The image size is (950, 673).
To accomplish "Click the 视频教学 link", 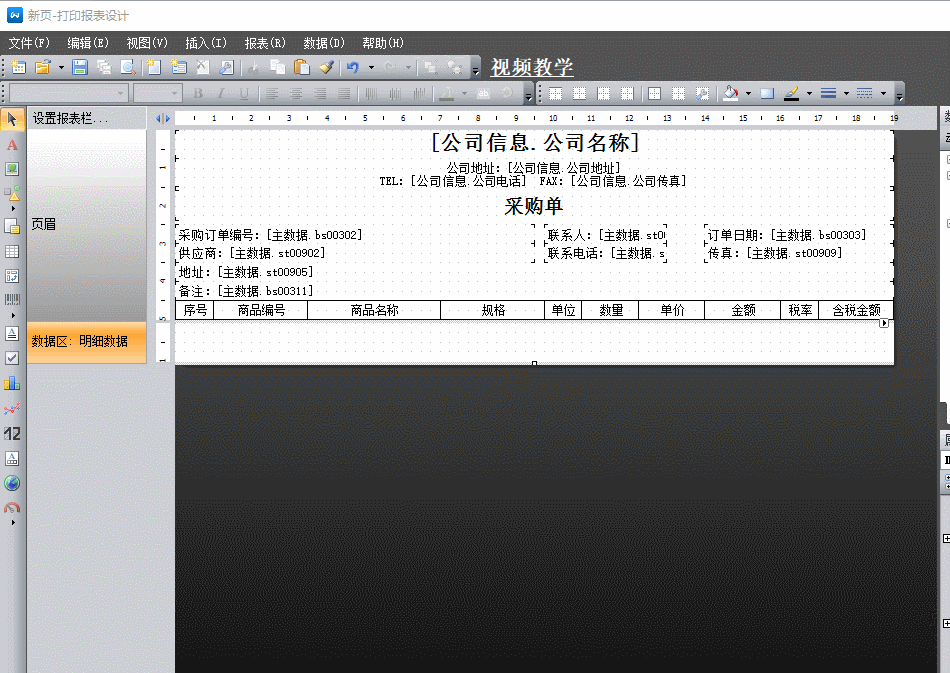I will [532, 67].
